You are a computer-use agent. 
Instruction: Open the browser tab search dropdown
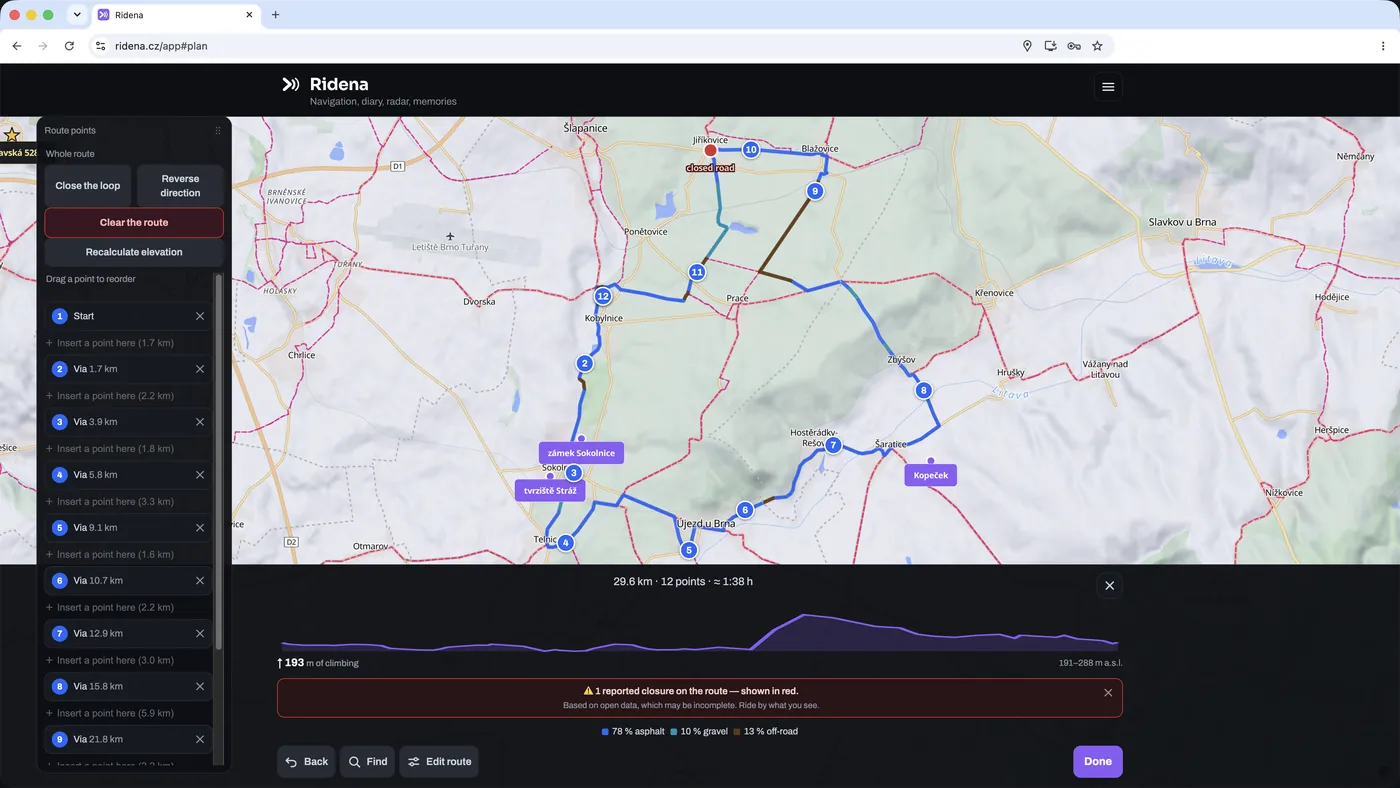(77, 15)
